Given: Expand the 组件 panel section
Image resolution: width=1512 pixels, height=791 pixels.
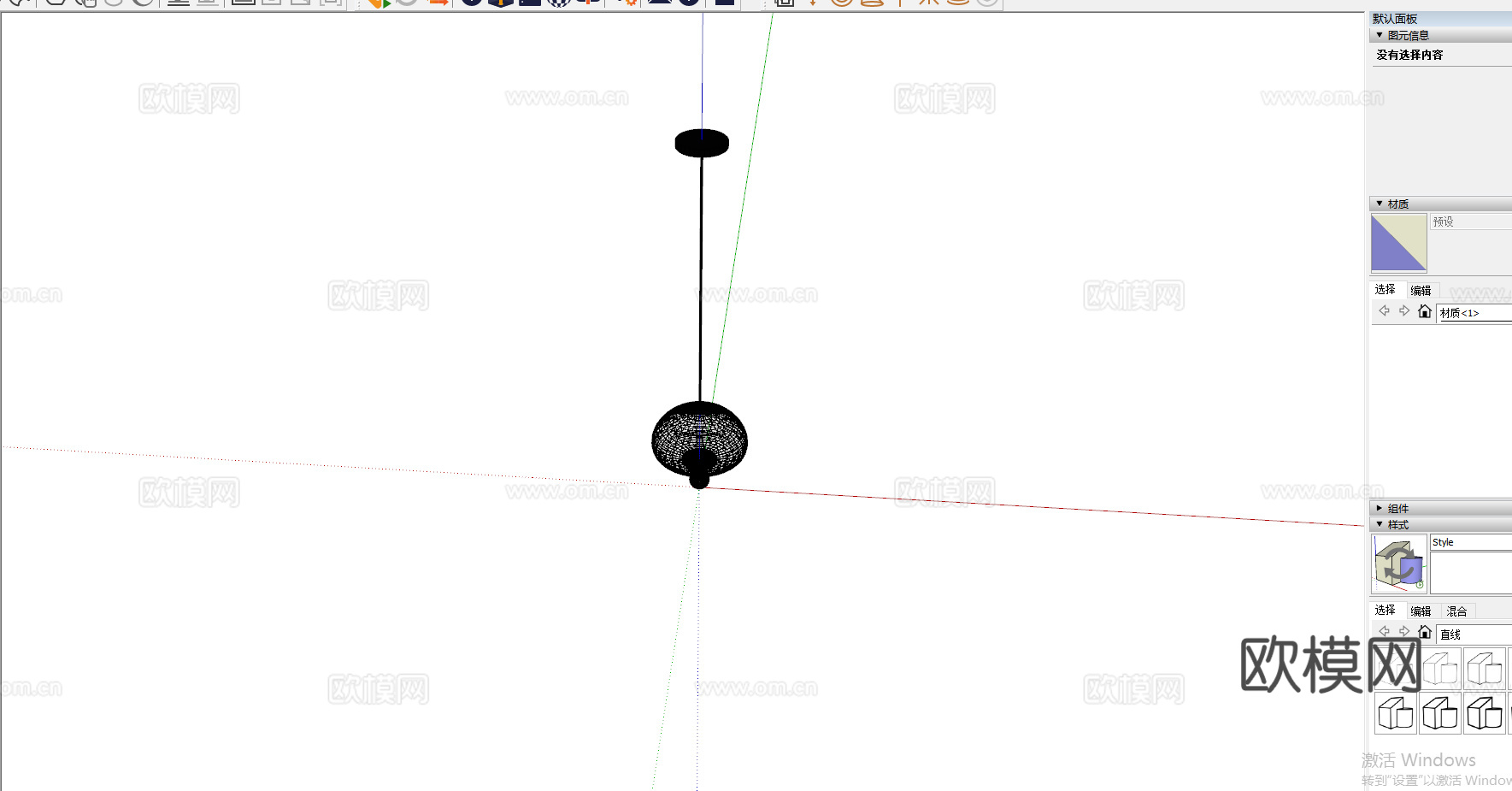Looking at the screenshot, I should 1380,508.
